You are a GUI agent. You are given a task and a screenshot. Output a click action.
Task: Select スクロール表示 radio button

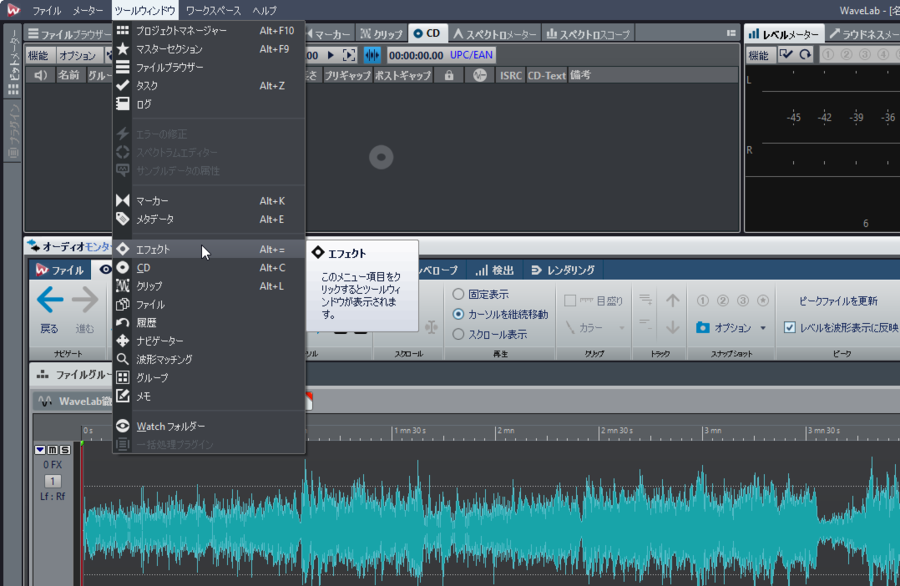458,334
